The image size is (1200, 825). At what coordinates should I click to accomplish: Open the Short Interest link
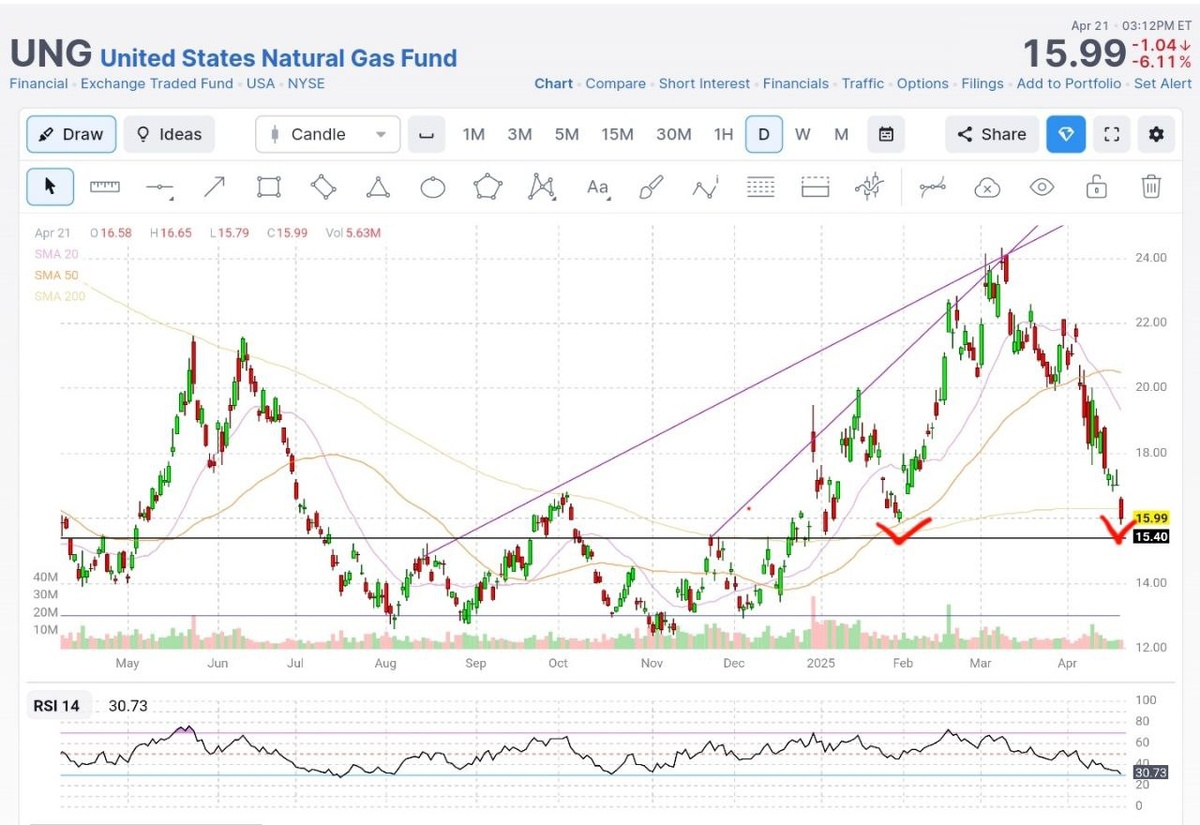[x=704, y=84]
